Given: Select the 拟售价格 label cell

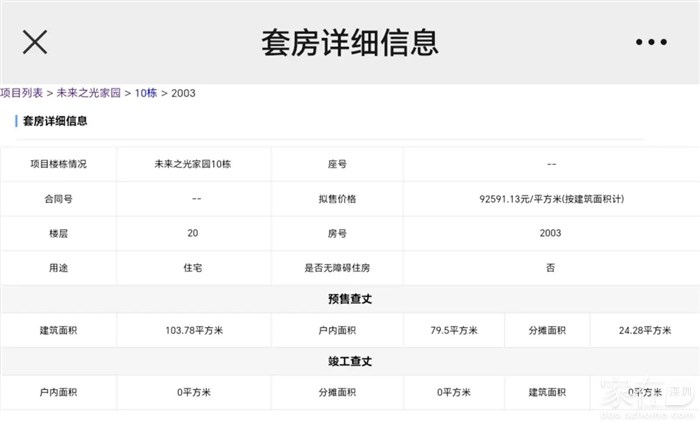Looking at the screenshot, I should (337, 199).
